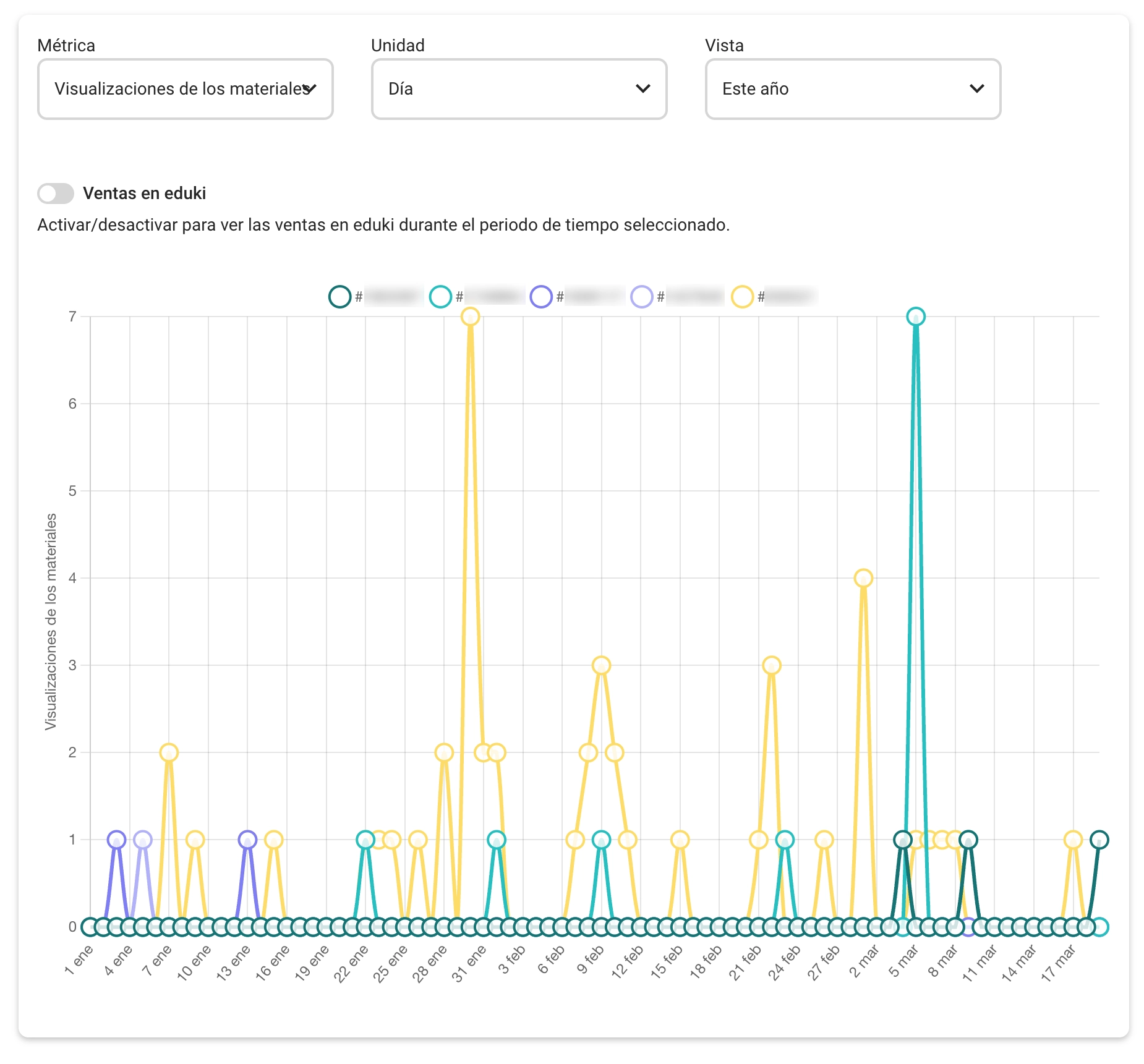Click the Ventas en eduki label
The width and height of the screenshot is (1144, 1064).
coord(144,194)
